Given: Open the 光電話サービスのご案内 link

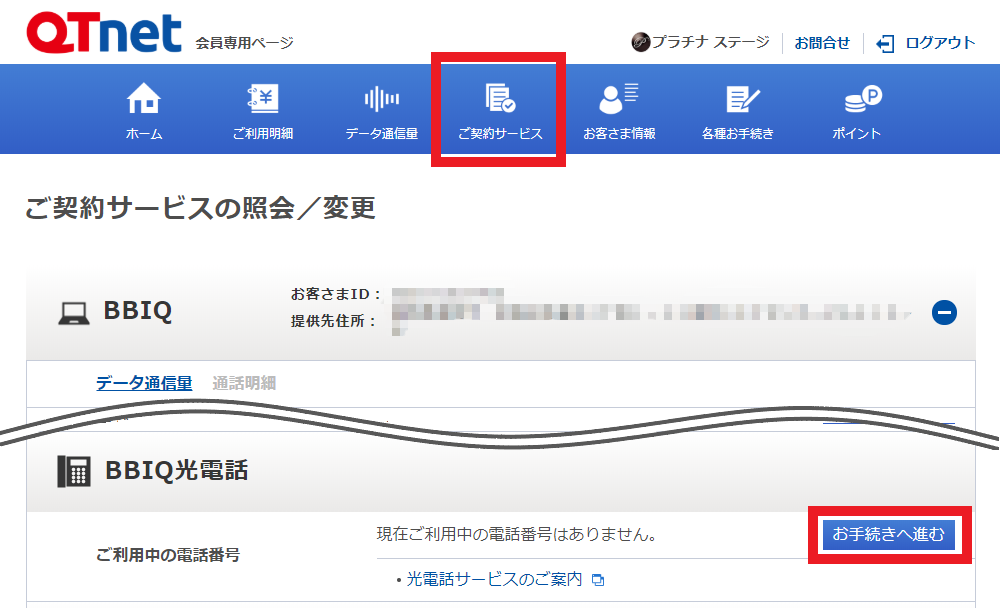Looking at the screenshot, I should tap(494, 579).
